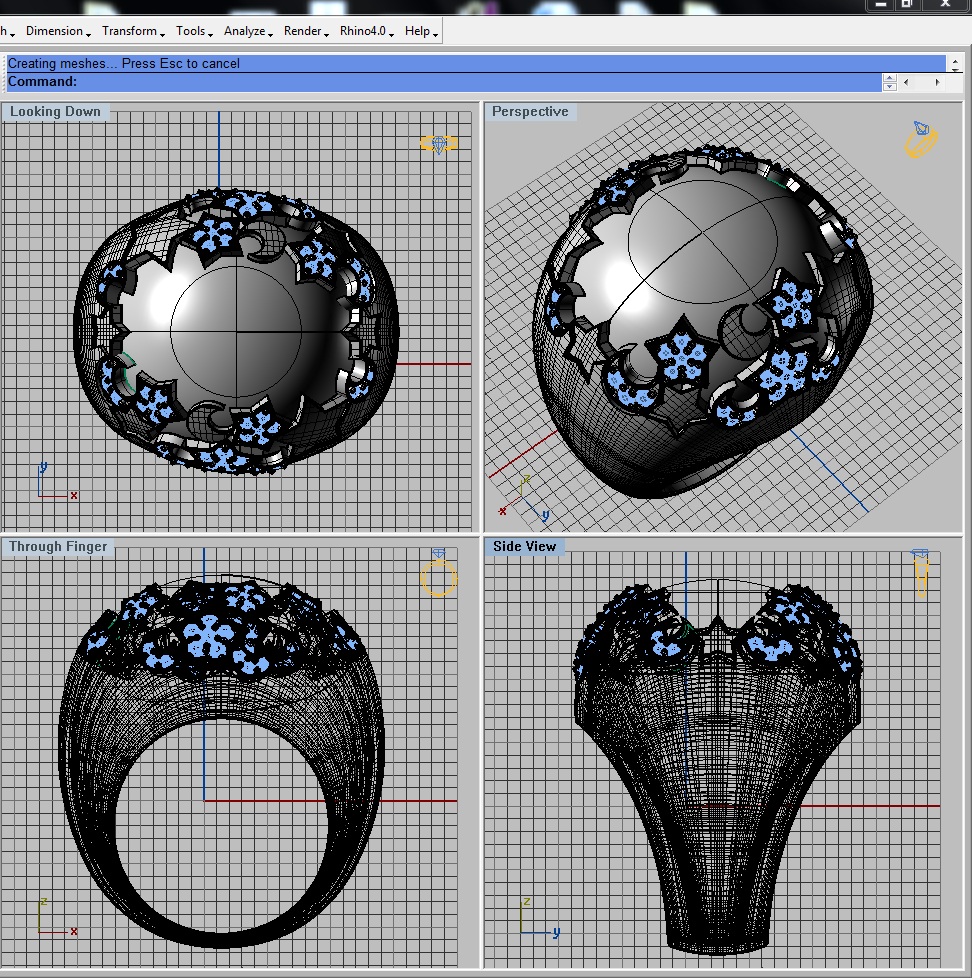Close the application window
This screenshot has height=978, width=972.
point(946,4)
